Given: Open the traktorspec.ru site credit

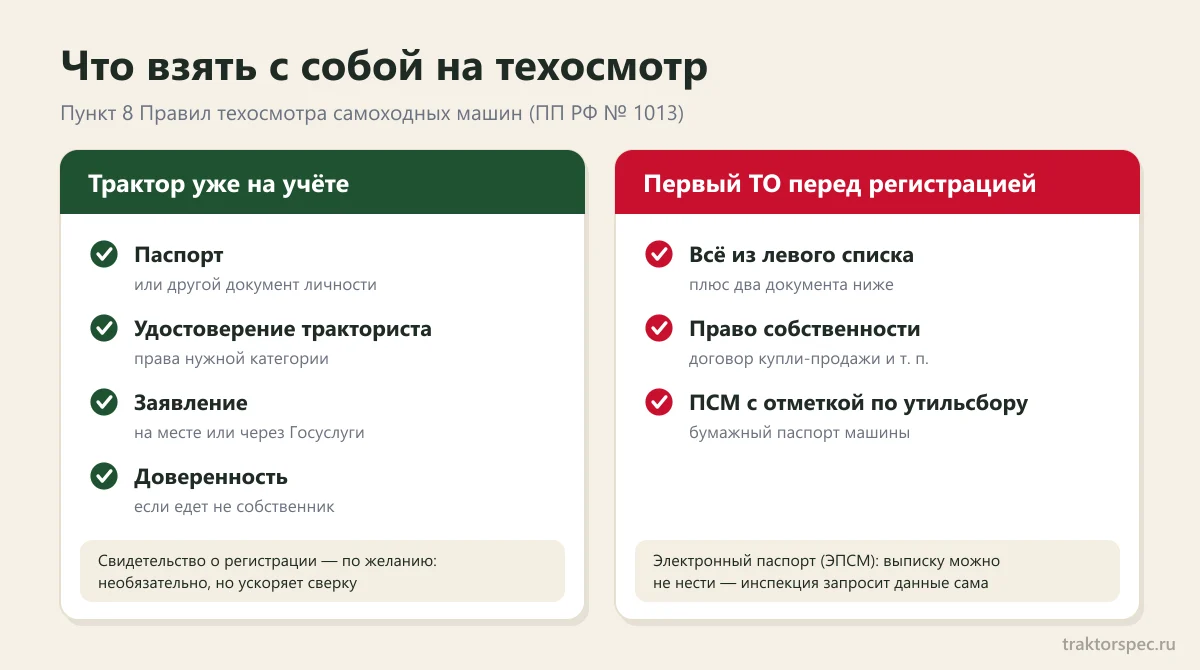Looking at the screenshot, I should point(1119,643).
